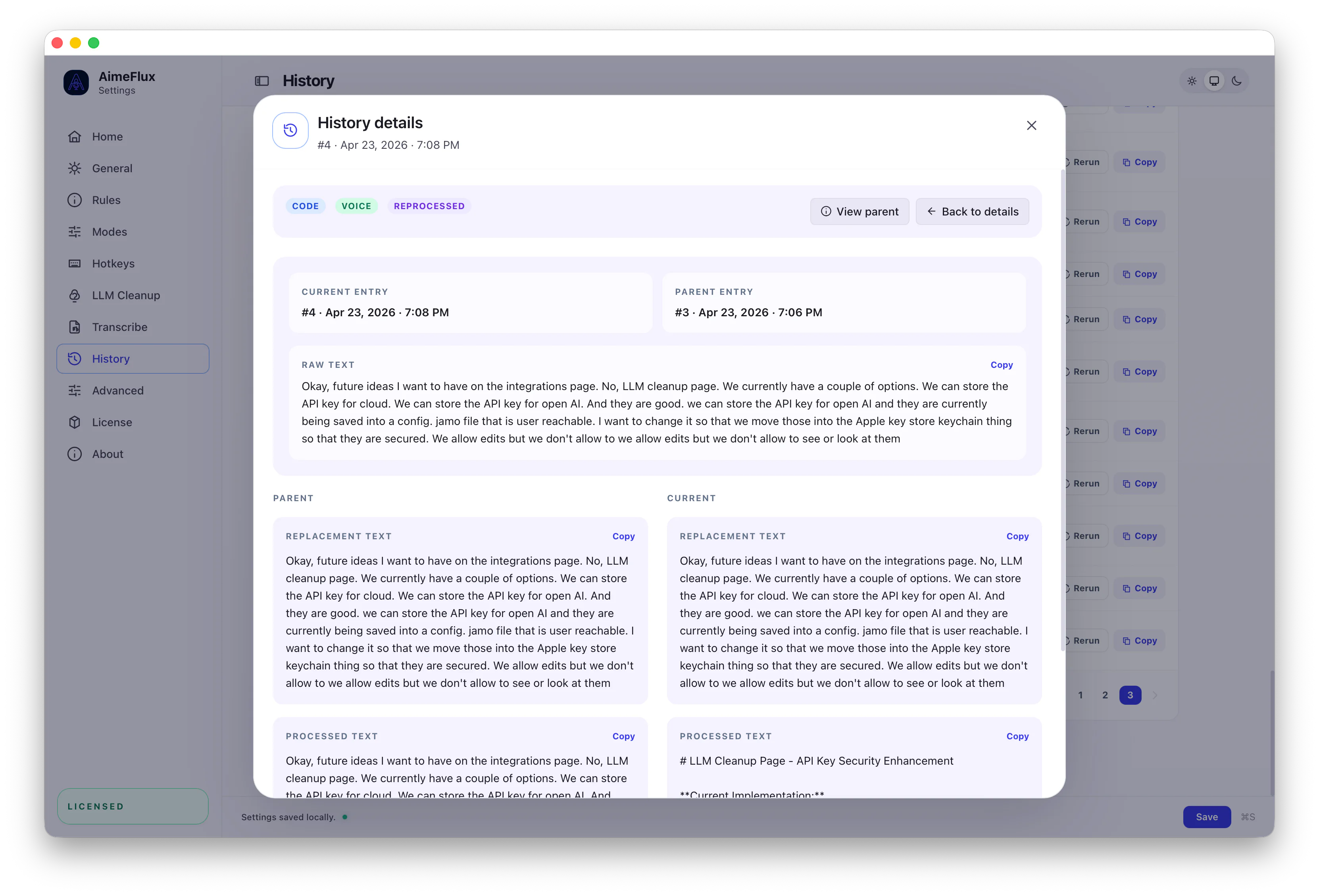Click the LLM Cleanup brain icon
The width and height of the screenshot is (1319, 896).
(x=74, y=296)
